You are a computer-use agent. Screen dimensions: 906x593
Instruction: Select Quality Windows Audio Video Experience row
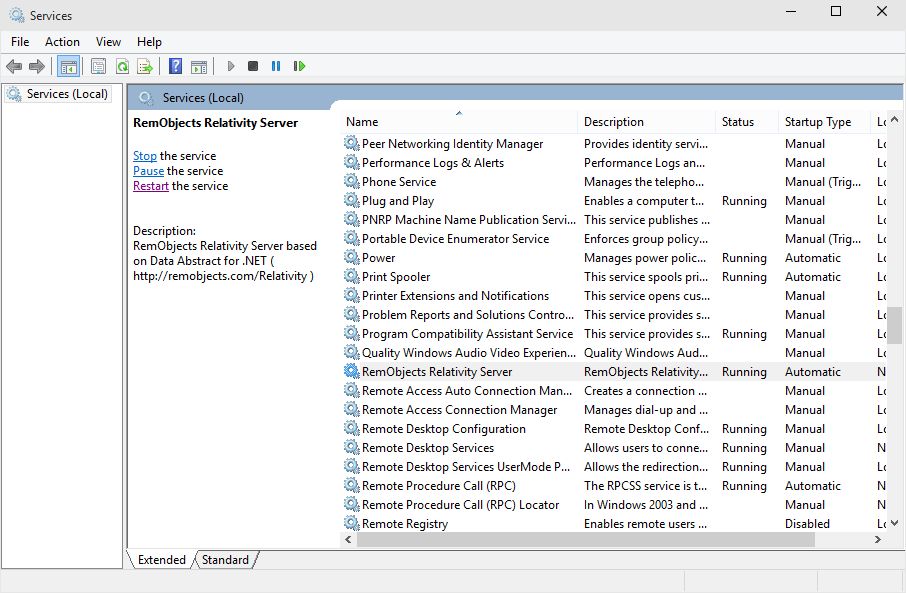pyautogui.click(x=614, y=353)
